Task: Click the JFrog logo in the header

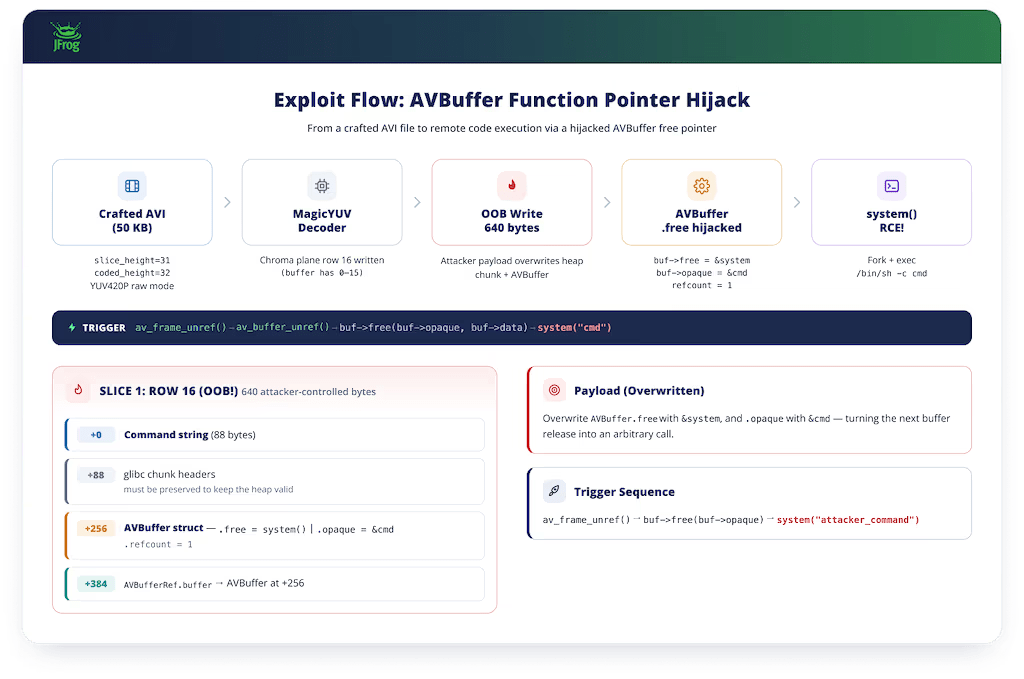Action: 66,37
